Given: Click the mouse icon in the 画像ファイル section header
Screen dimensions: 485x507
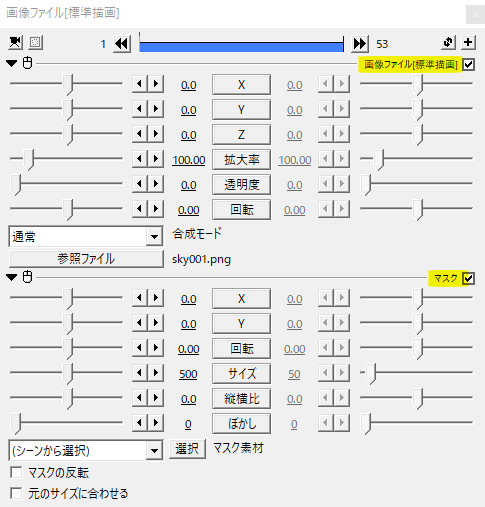Looking at the screenshot, I should tap(27, 63).
